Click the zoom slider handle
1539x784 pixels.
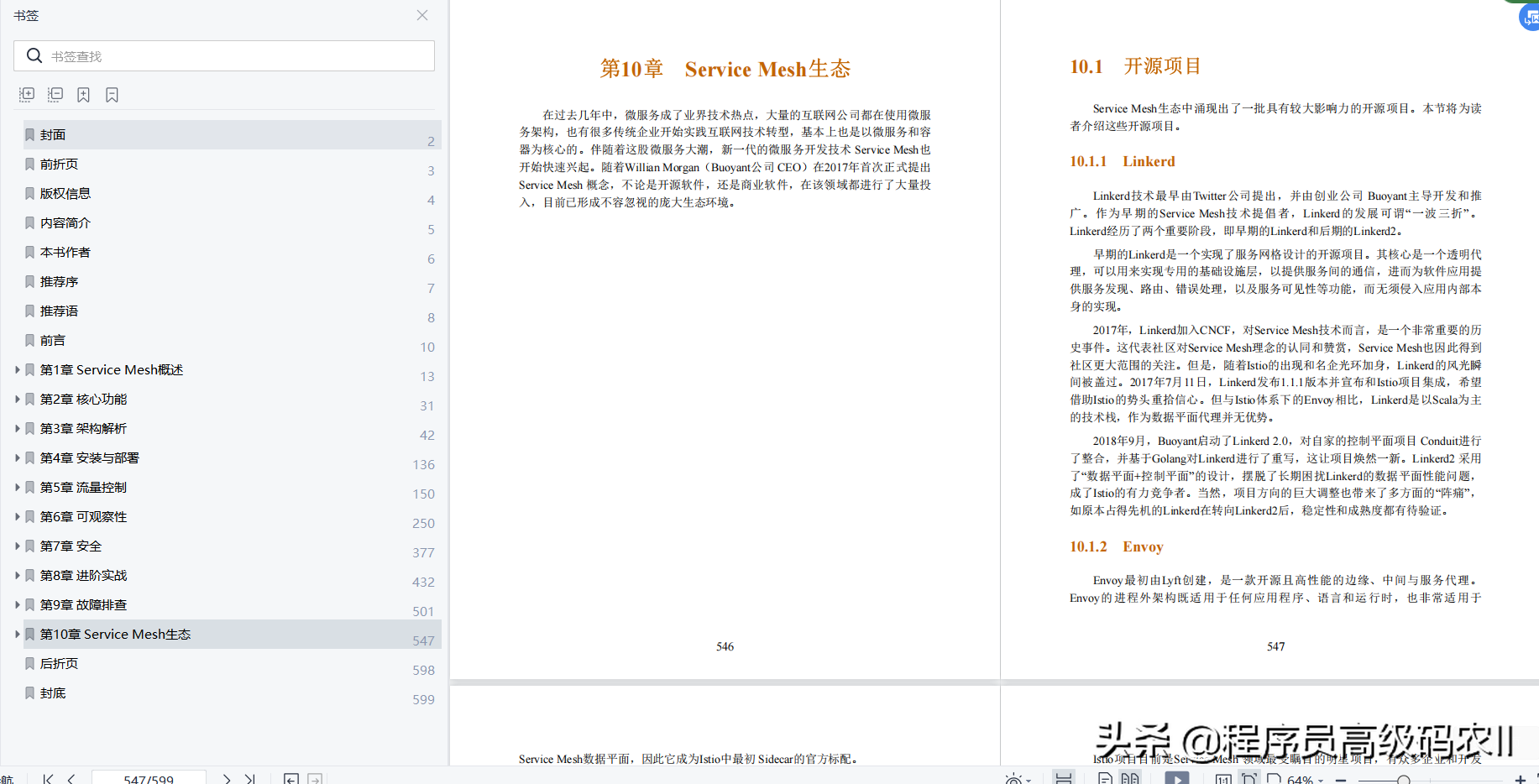(x=1404, y=779)
